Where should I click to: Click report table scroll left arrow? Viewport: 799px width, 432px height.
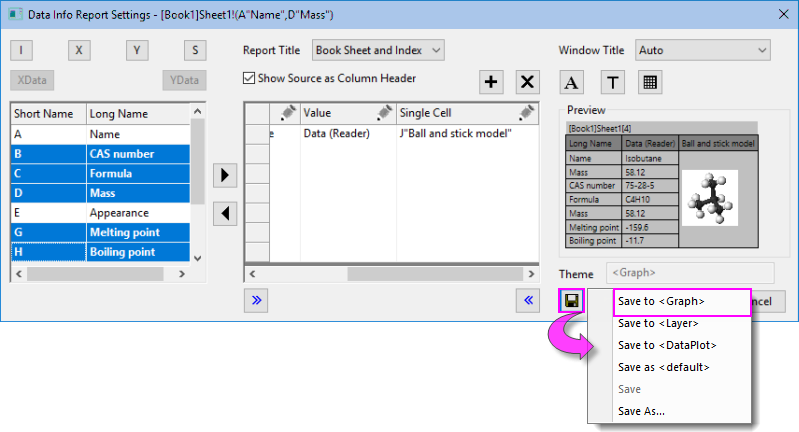[252, 274]
